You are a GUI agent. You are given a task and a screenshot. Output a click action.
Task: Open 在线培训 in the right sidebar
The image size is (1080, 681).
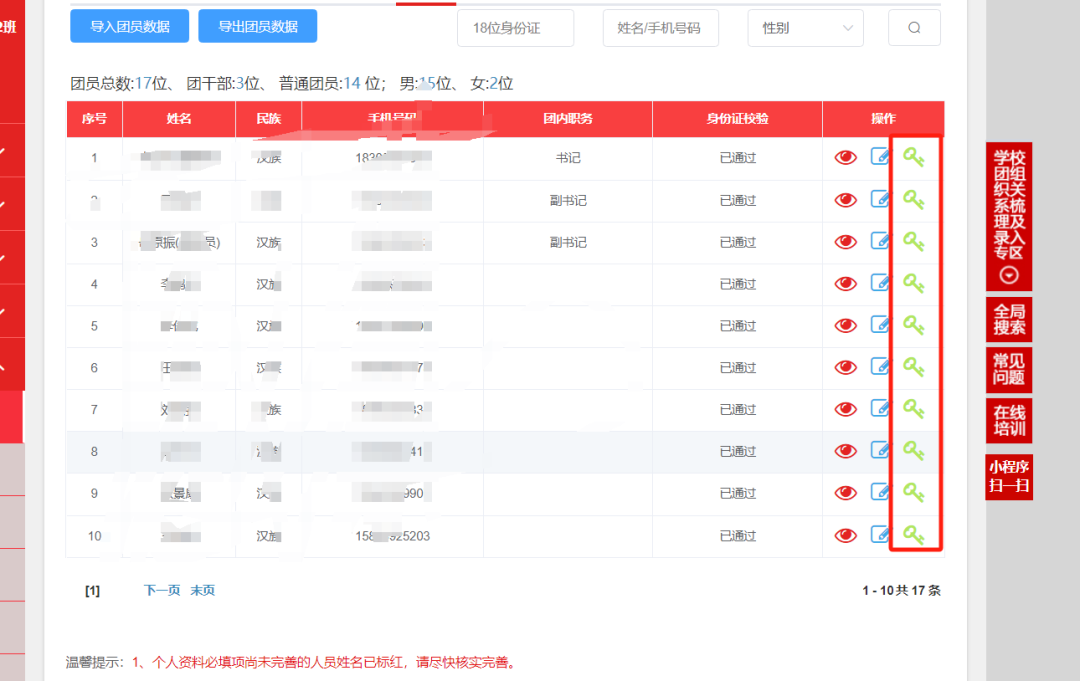click(x=1008, y=421)
